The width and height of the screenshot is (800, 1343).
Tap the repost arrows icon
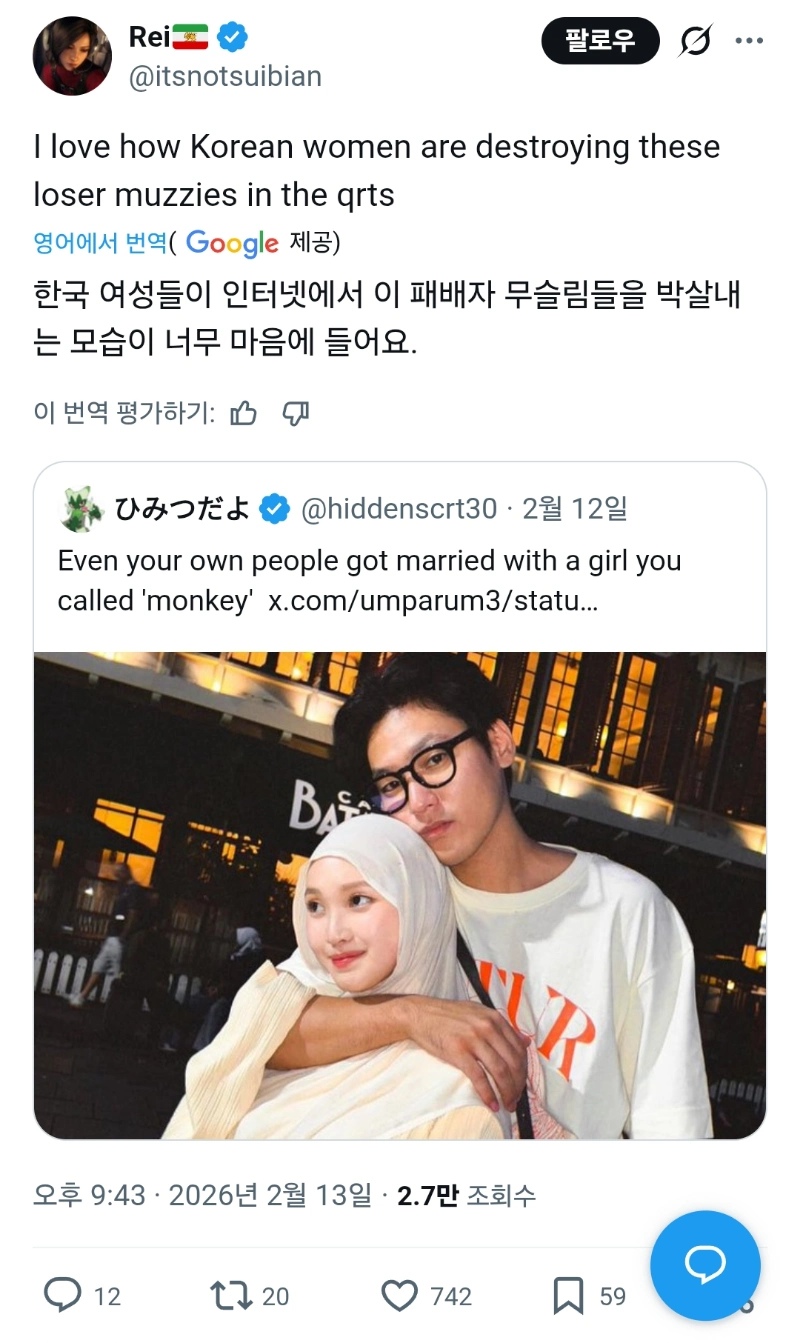(x=231, y=1296)
